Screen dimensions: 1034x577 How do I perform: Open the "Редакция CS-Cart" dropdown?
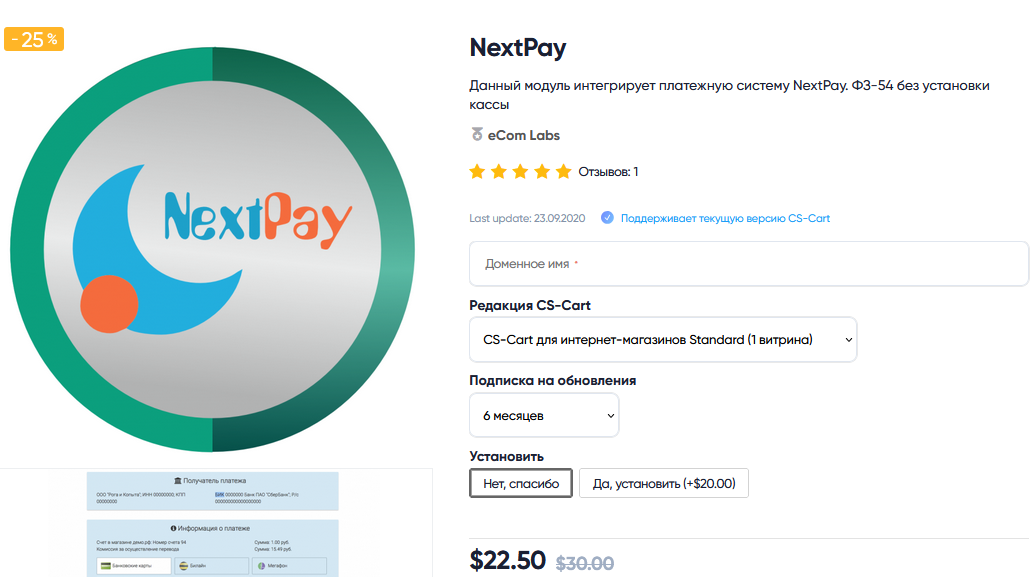663,340
